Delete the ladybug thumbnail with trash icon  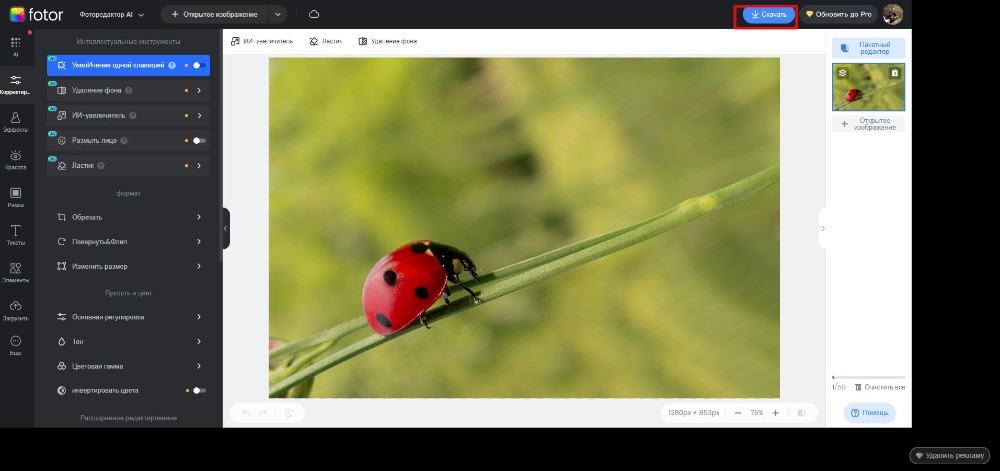[x=894, y=73]
